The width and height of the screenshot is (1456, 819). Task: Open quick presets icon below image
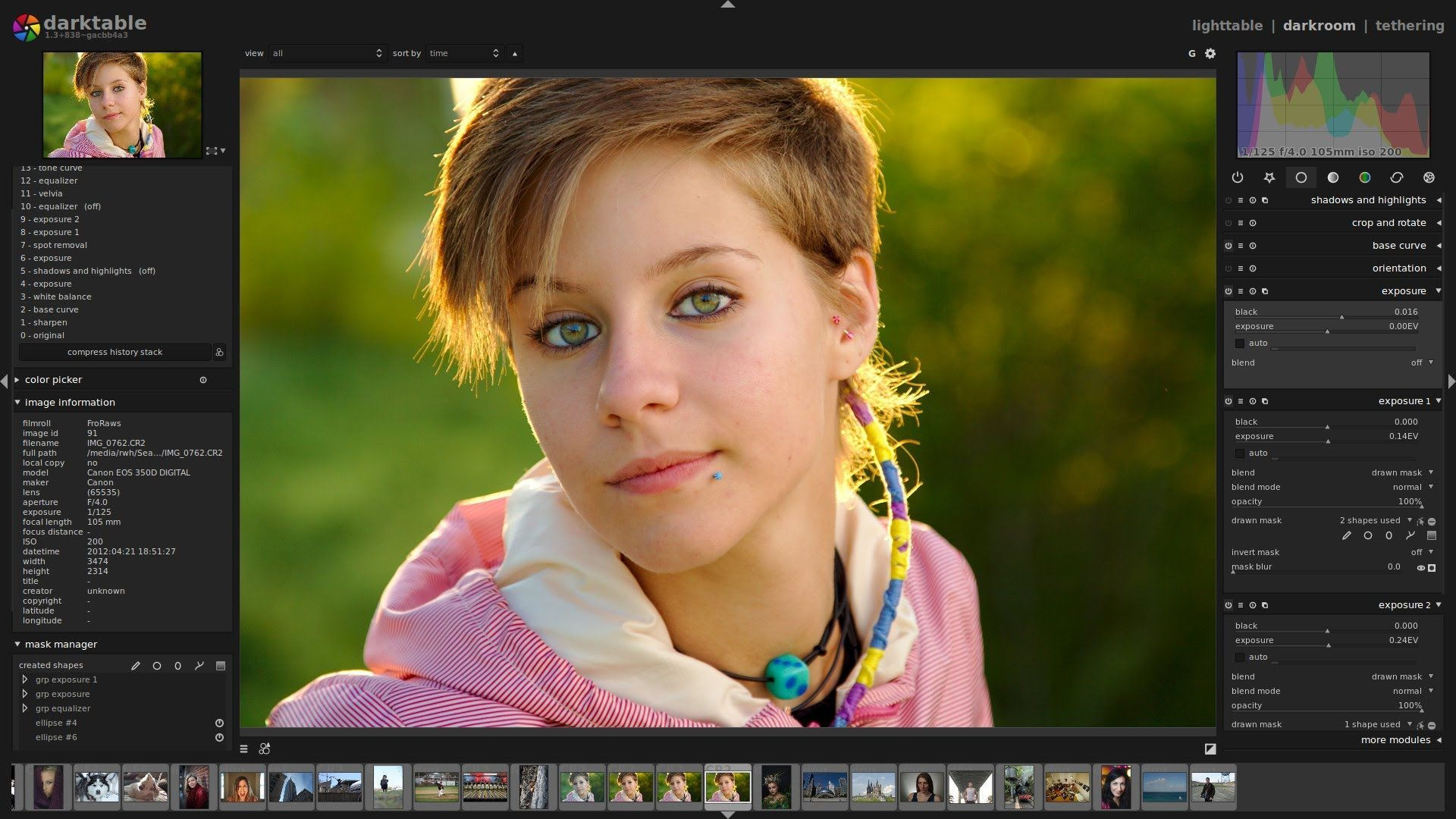coord(244,749)
